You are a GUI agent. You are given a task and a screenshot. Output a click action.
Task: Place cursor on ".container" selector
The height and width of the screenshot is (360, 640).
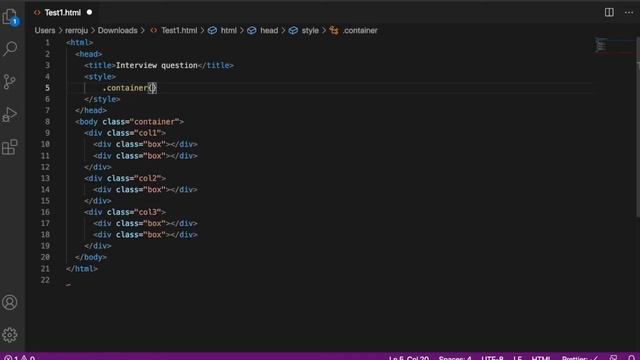coord(125,88)
